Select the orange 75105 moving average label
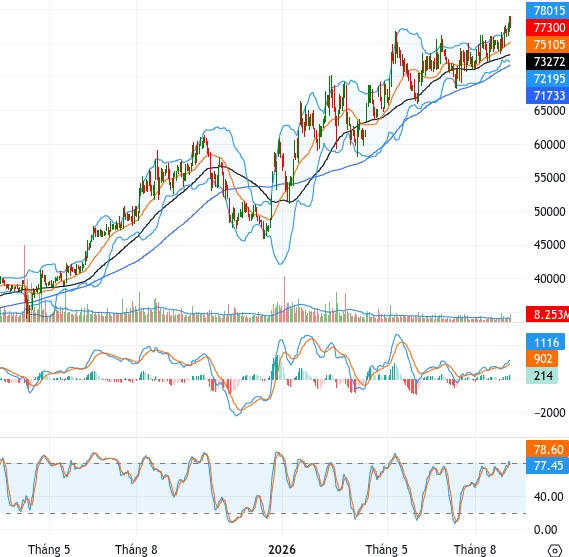569x557 pixels. tap(548, 45)
